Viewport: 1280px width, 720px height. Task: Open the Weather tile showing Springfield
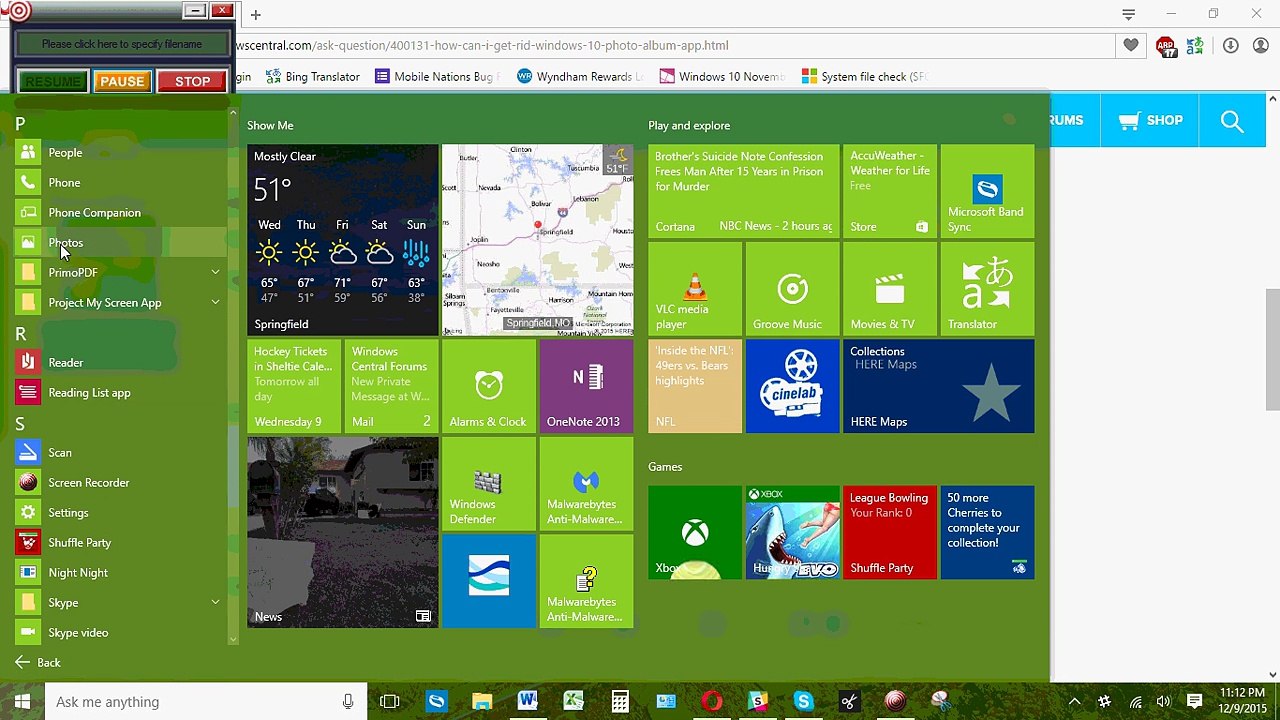[x=343, y=240]
